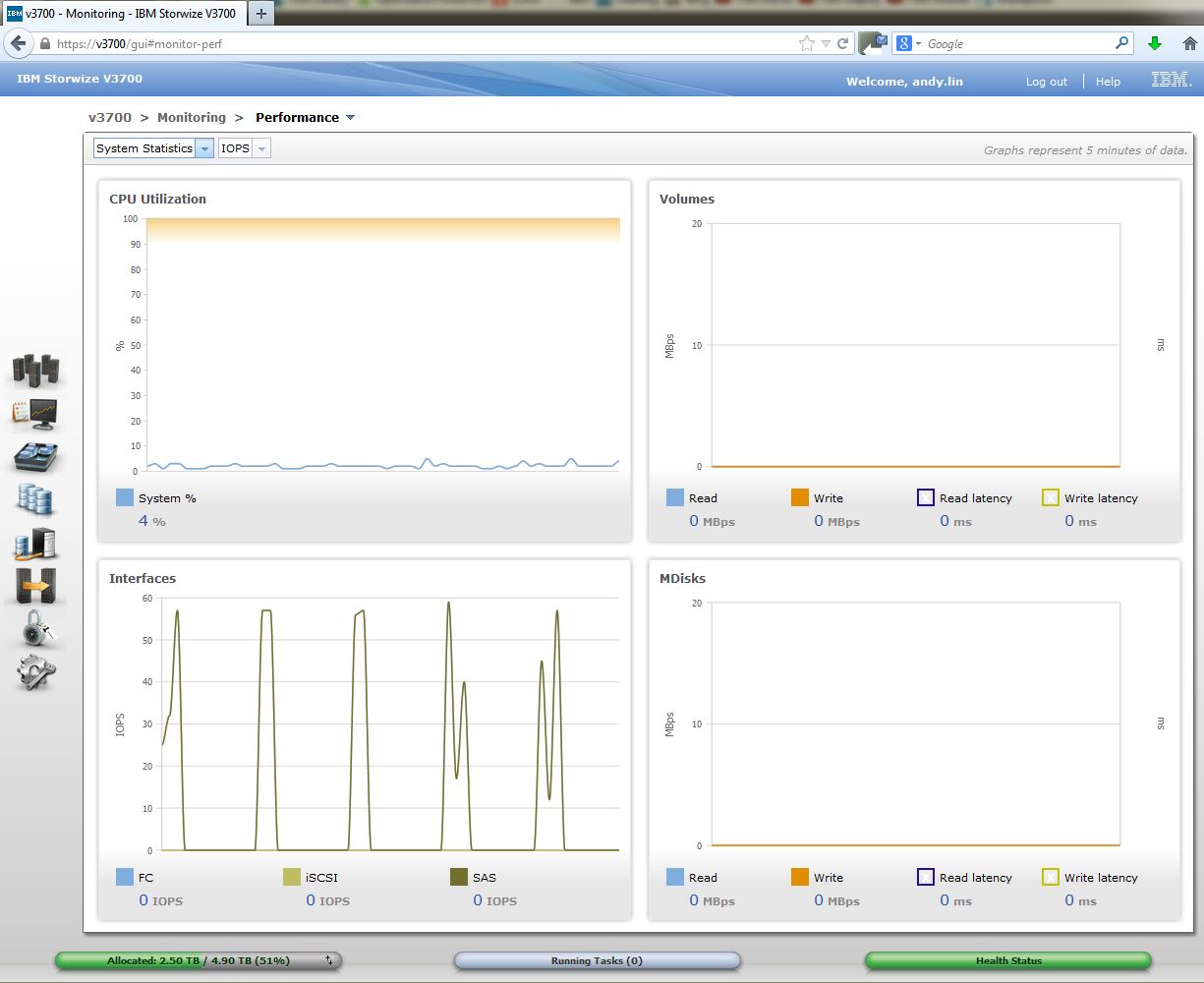The height and width of the screenshot is (983, 1204).
Task: Click the Volumes Read blue legend swatch
Action: [674, 497]
